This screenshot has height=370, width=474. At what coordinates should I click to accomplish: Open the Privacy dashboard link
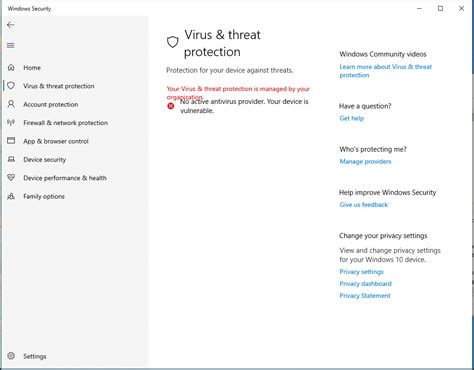pos(365,284)
